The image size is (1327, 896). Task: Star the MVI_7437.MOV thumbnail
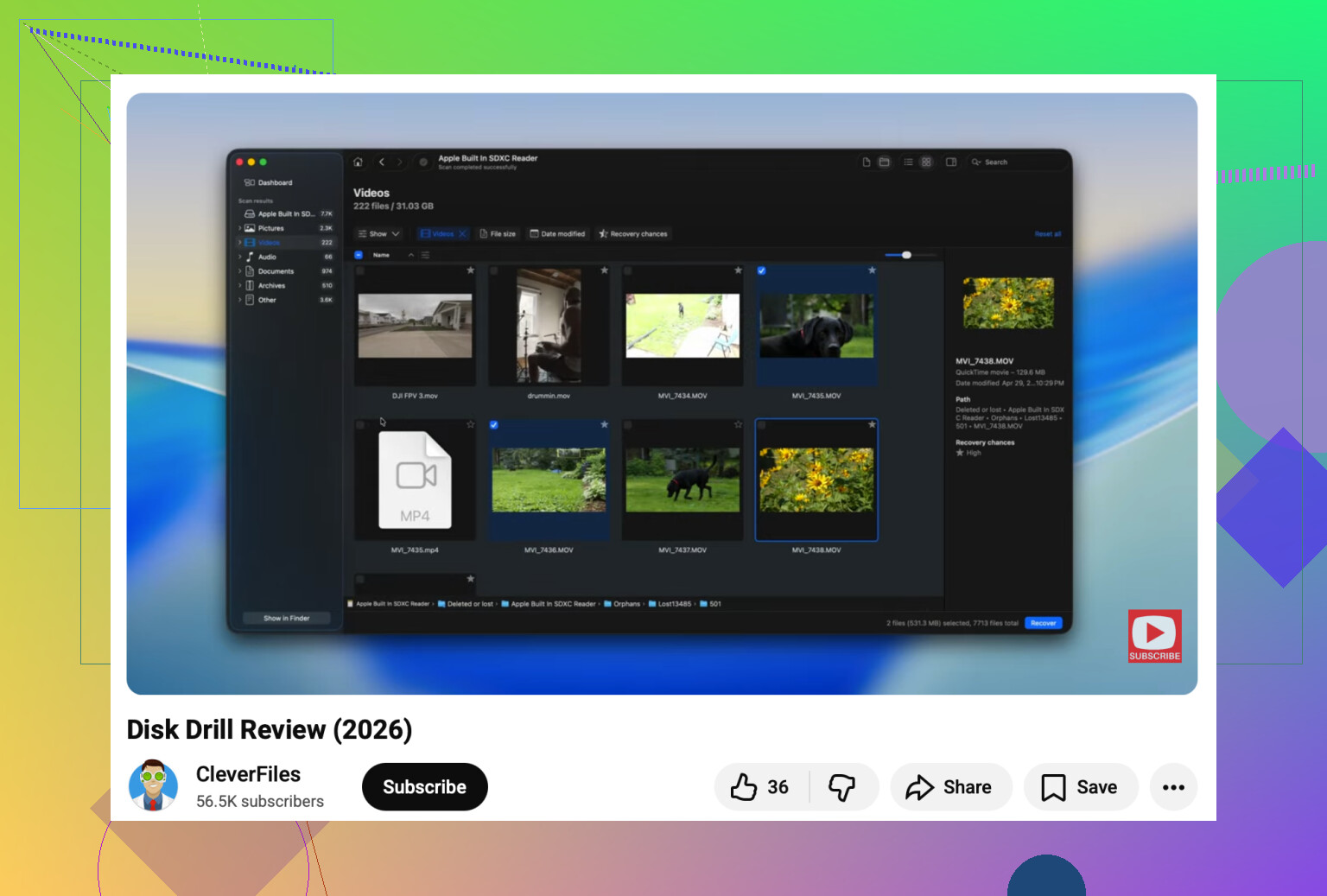(738, 424)
